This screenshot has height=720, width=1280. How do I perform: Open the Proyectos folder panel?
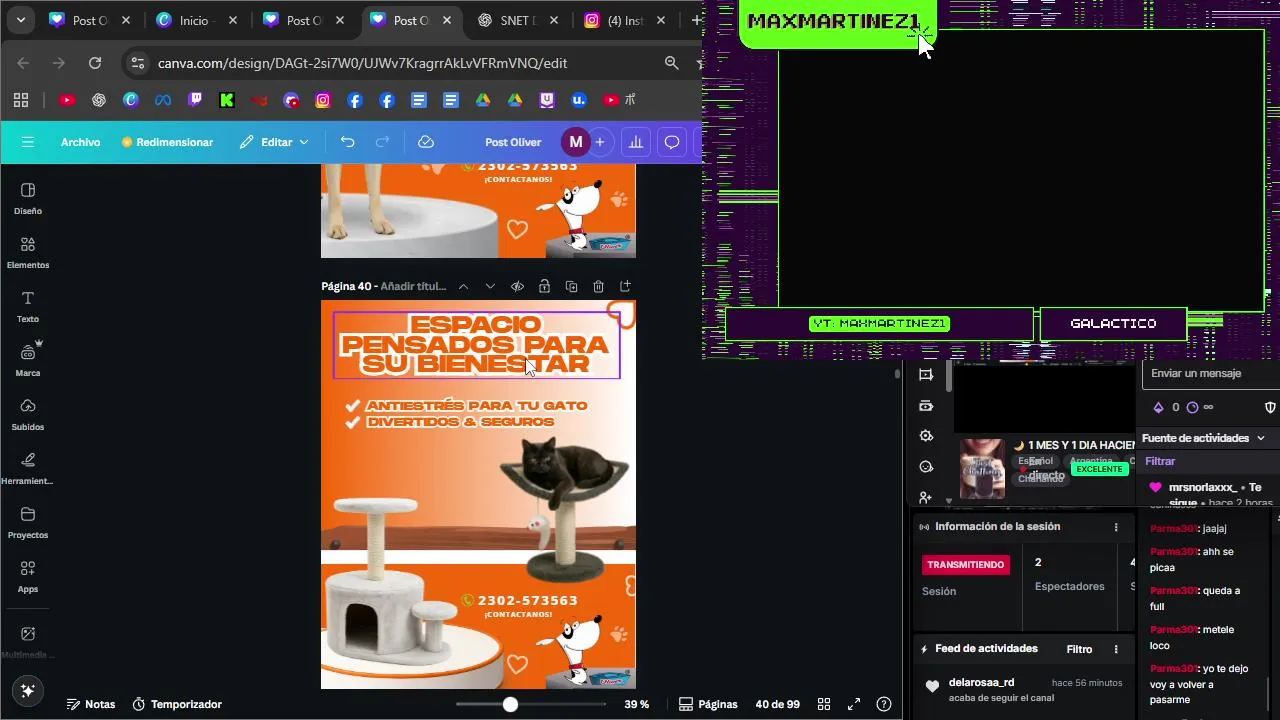click(x=28, y=523)
